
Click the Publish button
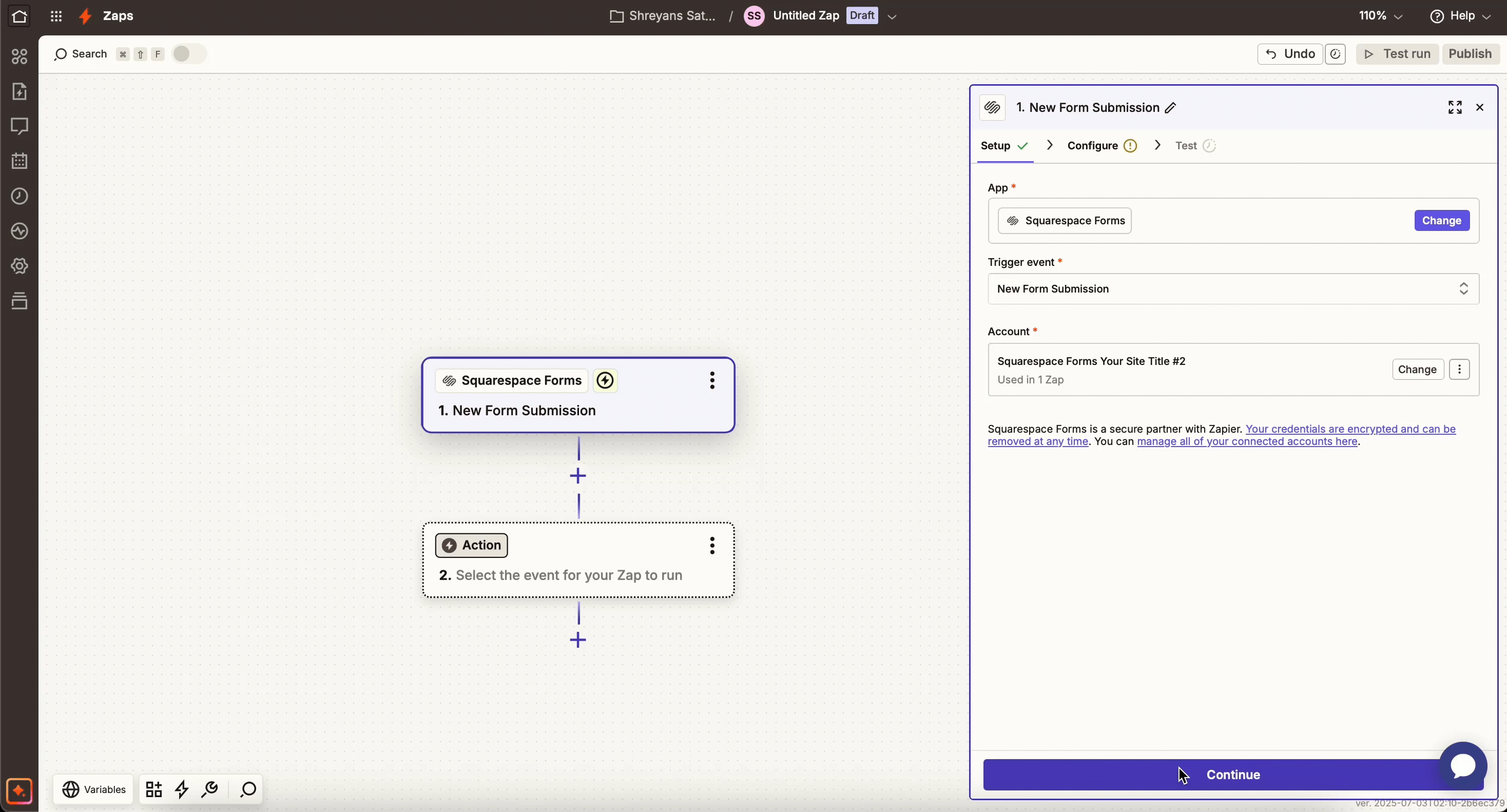[x=1470, y=54]
